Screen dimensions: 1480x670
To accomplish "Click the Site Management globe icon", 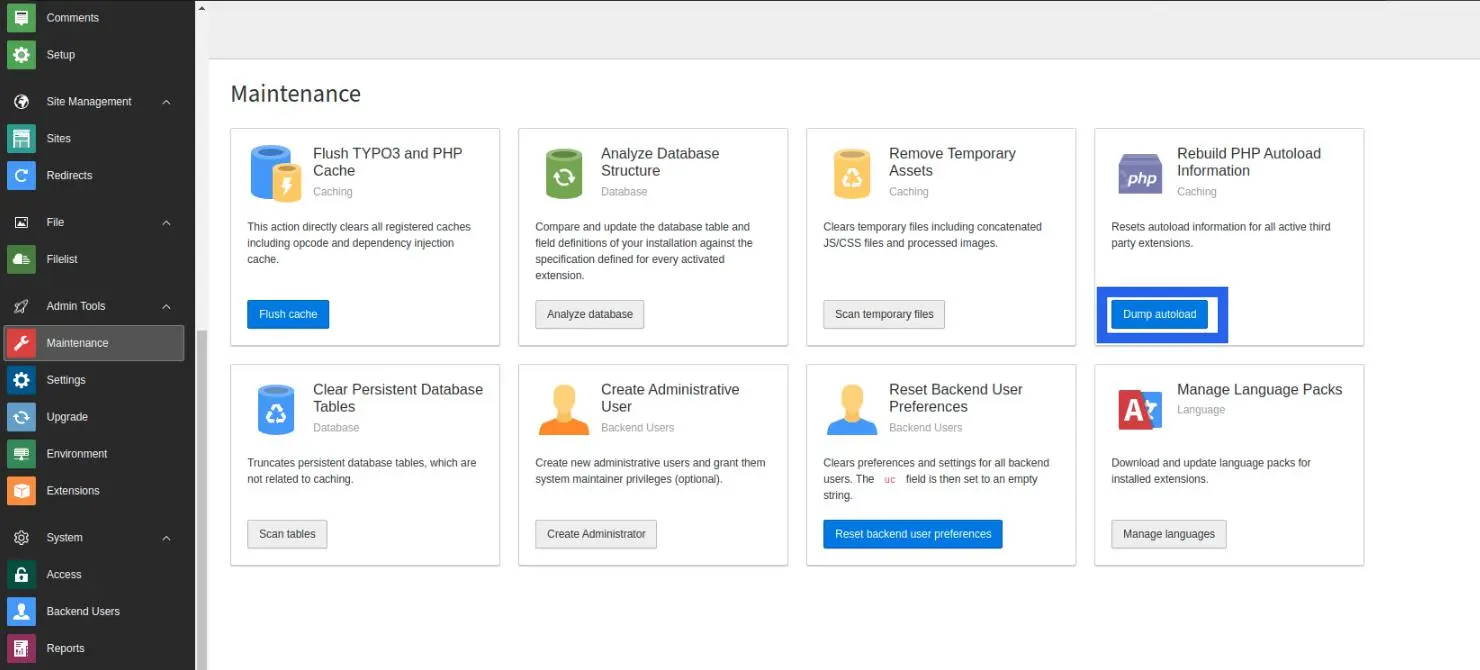I will click(21, 101).
